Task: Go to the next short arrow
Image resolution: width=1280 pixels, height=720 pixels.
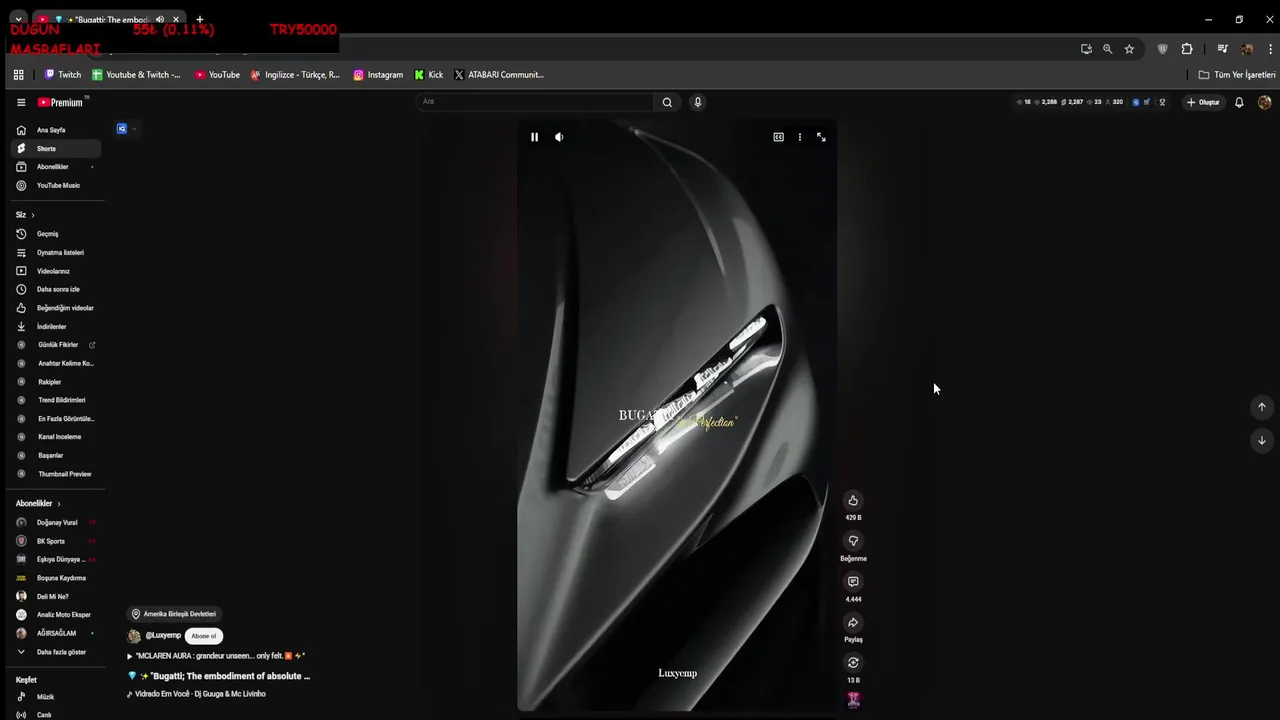Action: (x=1261, y=440)
